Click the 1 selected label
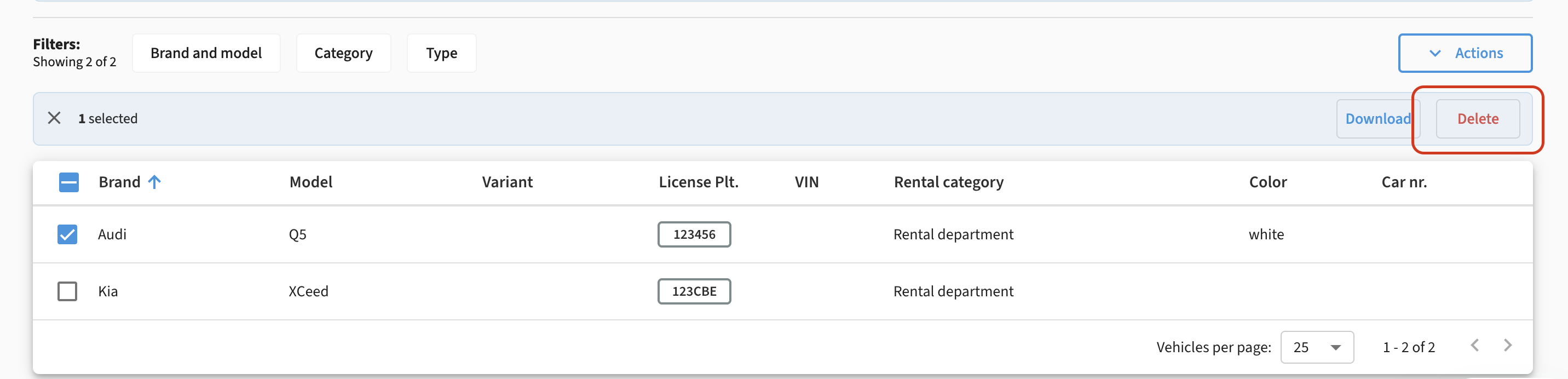Image resolution: width=1568 pixels, height=379 pixels. 108,118
